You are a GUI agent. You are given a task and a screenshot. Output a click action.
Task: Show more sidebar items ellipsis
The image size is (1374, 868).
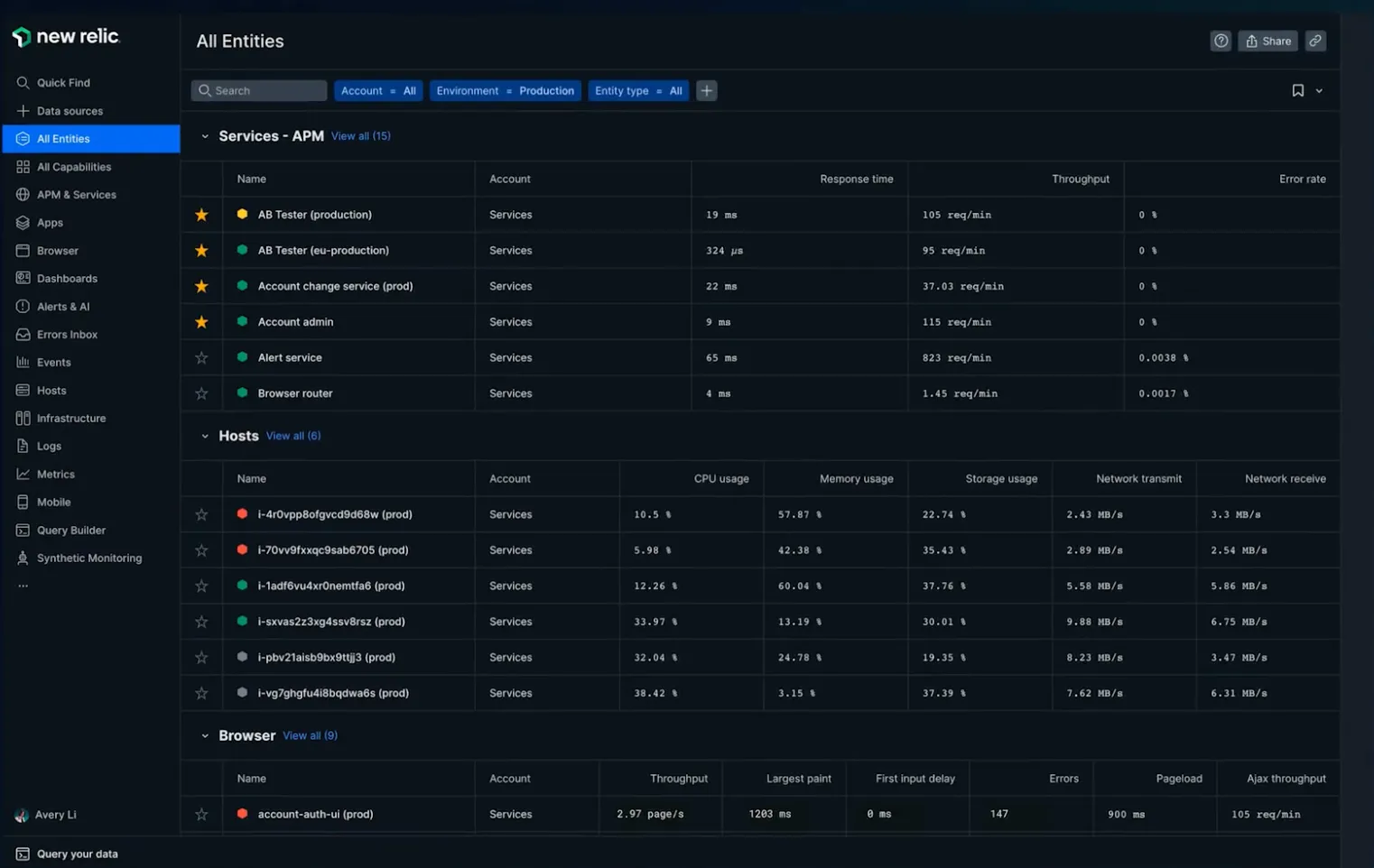point(23,586)
